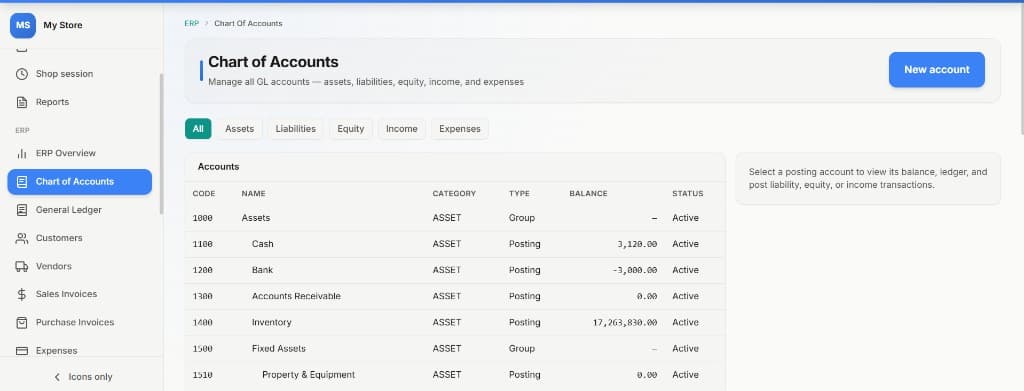Filter accounts by Liabilities

(296, 129)
